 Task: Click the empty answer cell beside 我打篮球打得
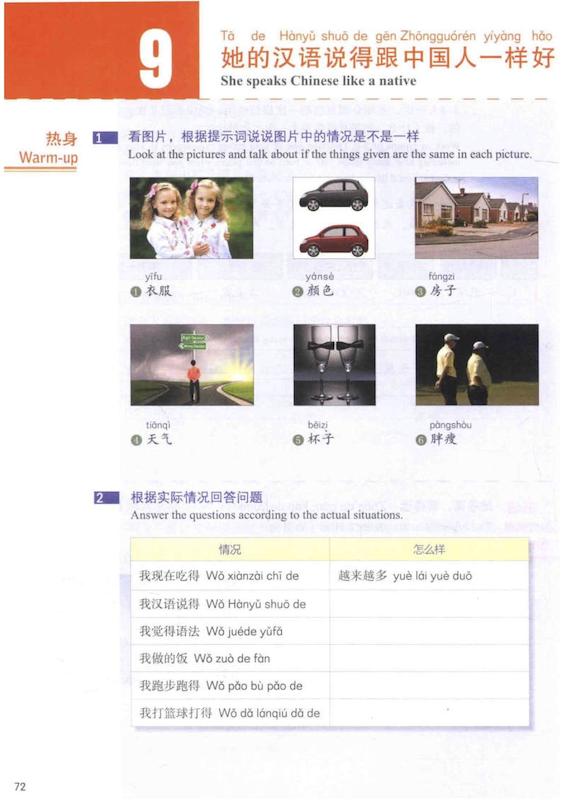point(429,713)
